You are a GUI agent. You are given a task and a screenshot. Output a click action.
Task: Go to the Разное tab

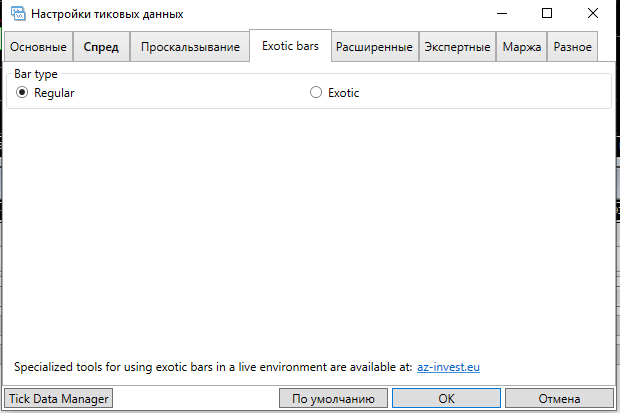[x=572, y=47]
